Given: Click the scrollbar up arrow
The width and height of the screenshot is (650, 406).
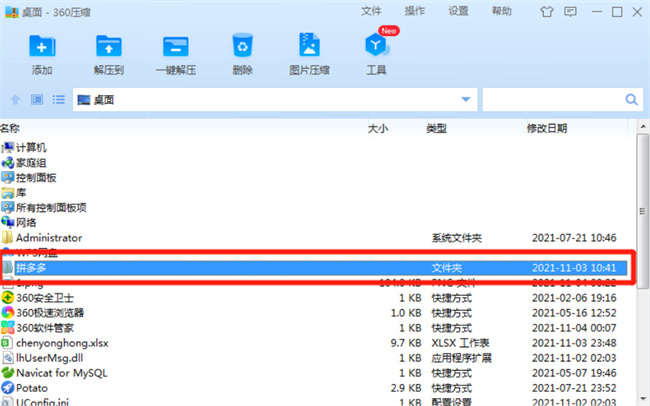Looking at the screenshot, I should 643,126.
